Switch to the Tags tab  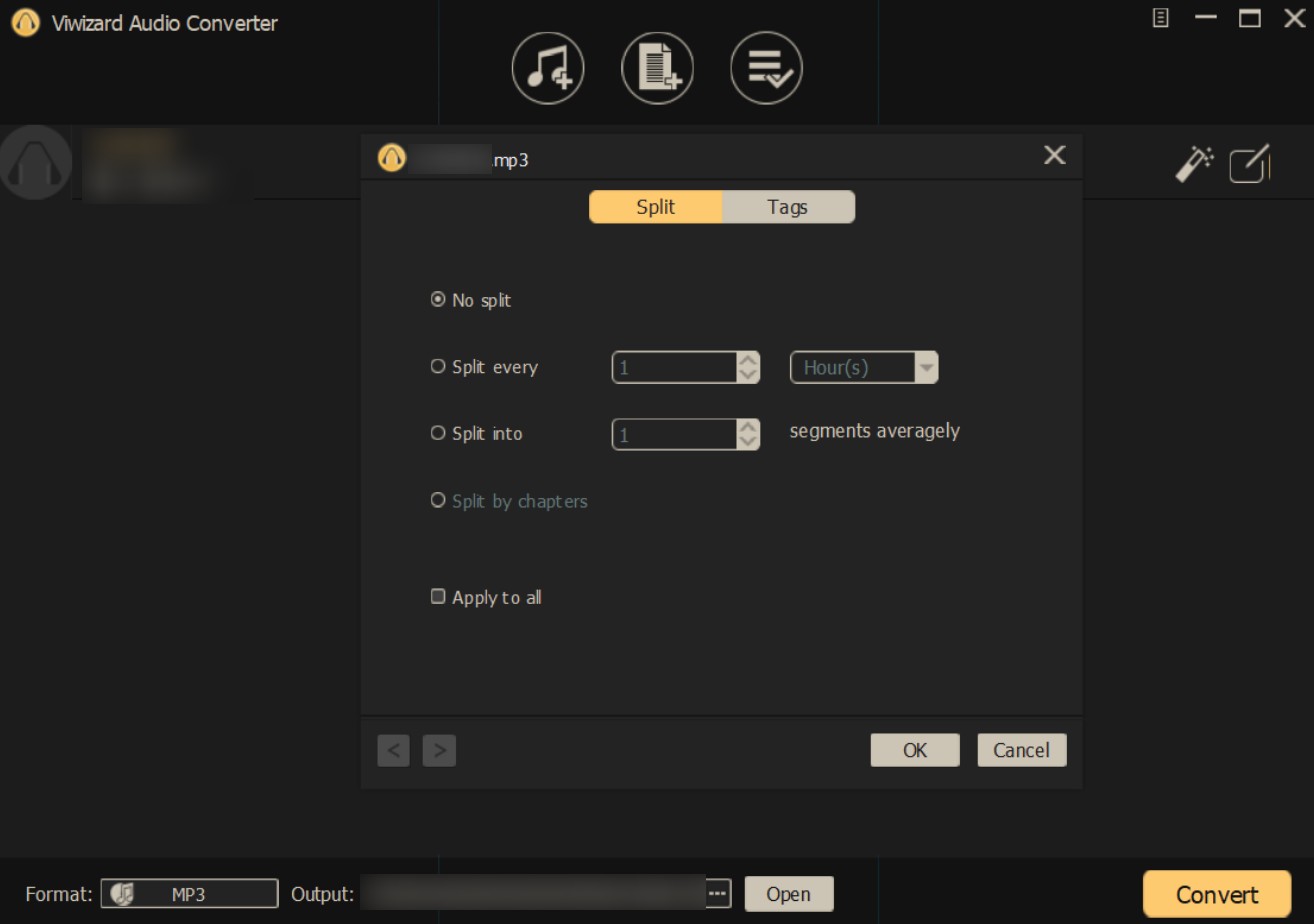click(x=788, y=207)
